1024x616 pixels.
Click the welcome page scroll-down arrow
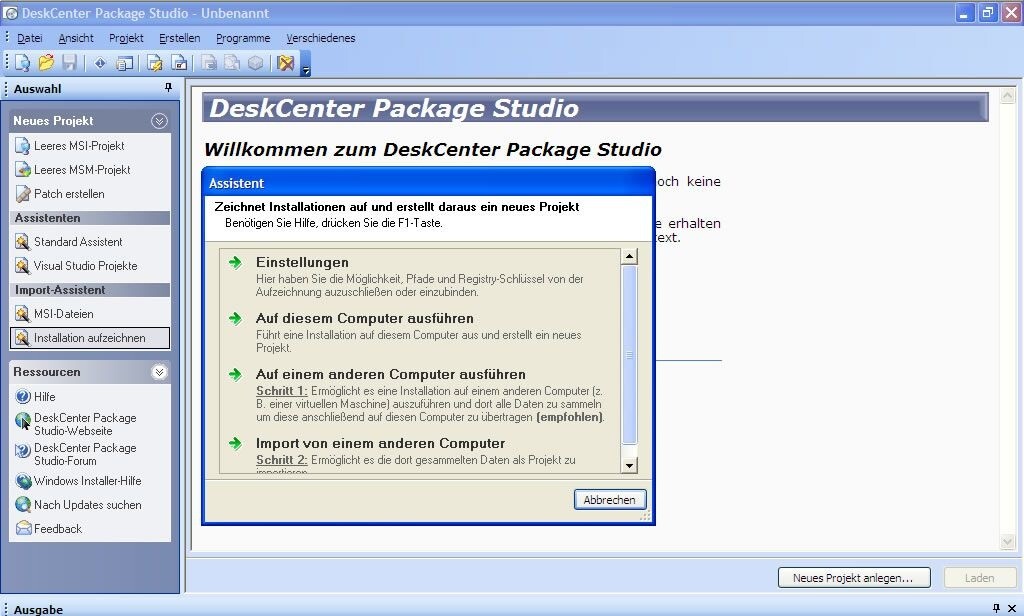pyautogui.click(x=1007, y=542)
